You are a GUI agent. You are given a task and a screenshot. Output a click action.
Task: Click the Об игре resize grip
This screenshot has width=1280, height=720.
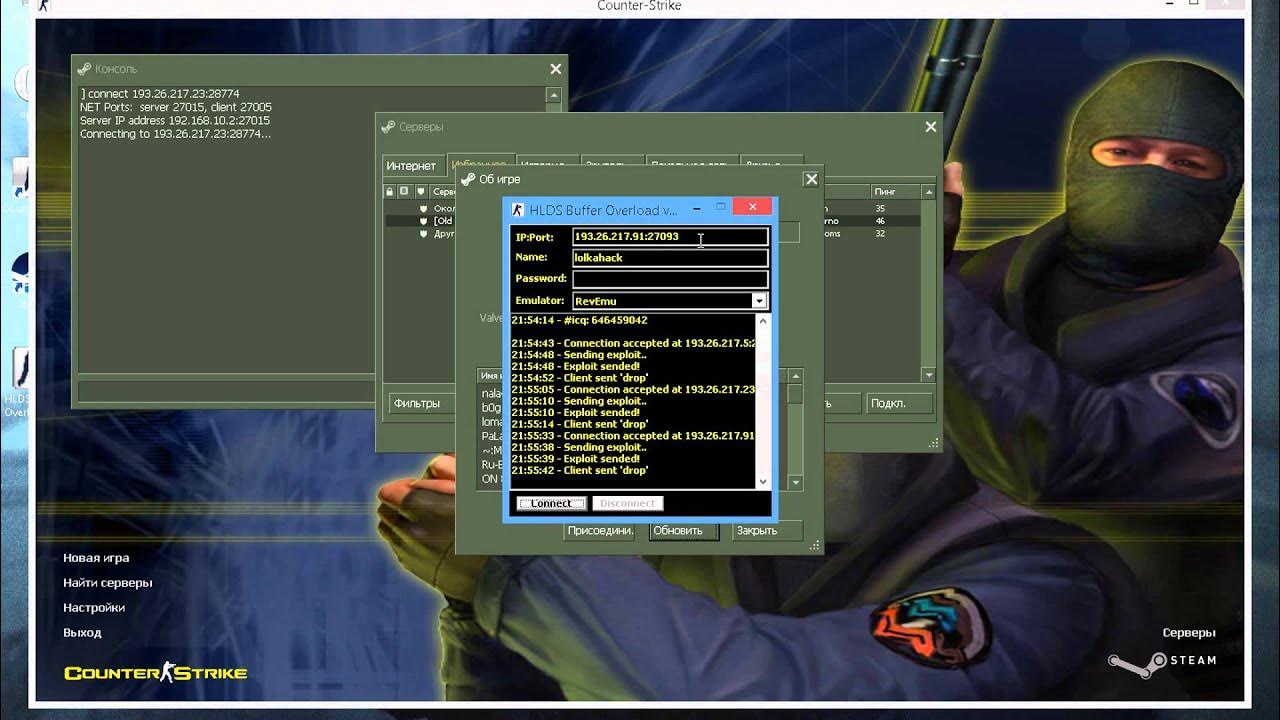pos(814,546)
